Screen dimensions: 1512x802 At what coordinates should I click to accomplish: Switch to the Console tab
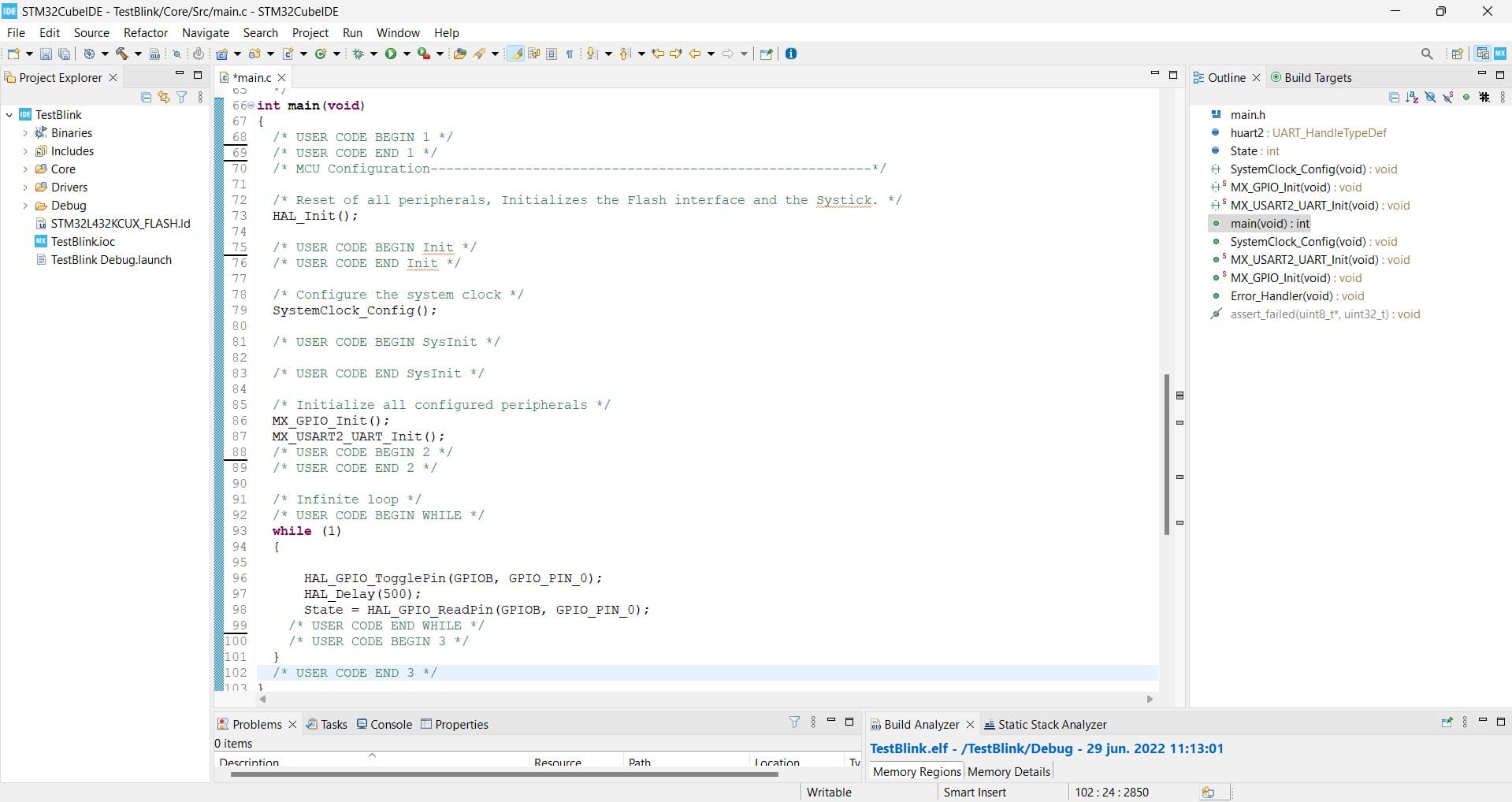[x=385, y=724]
